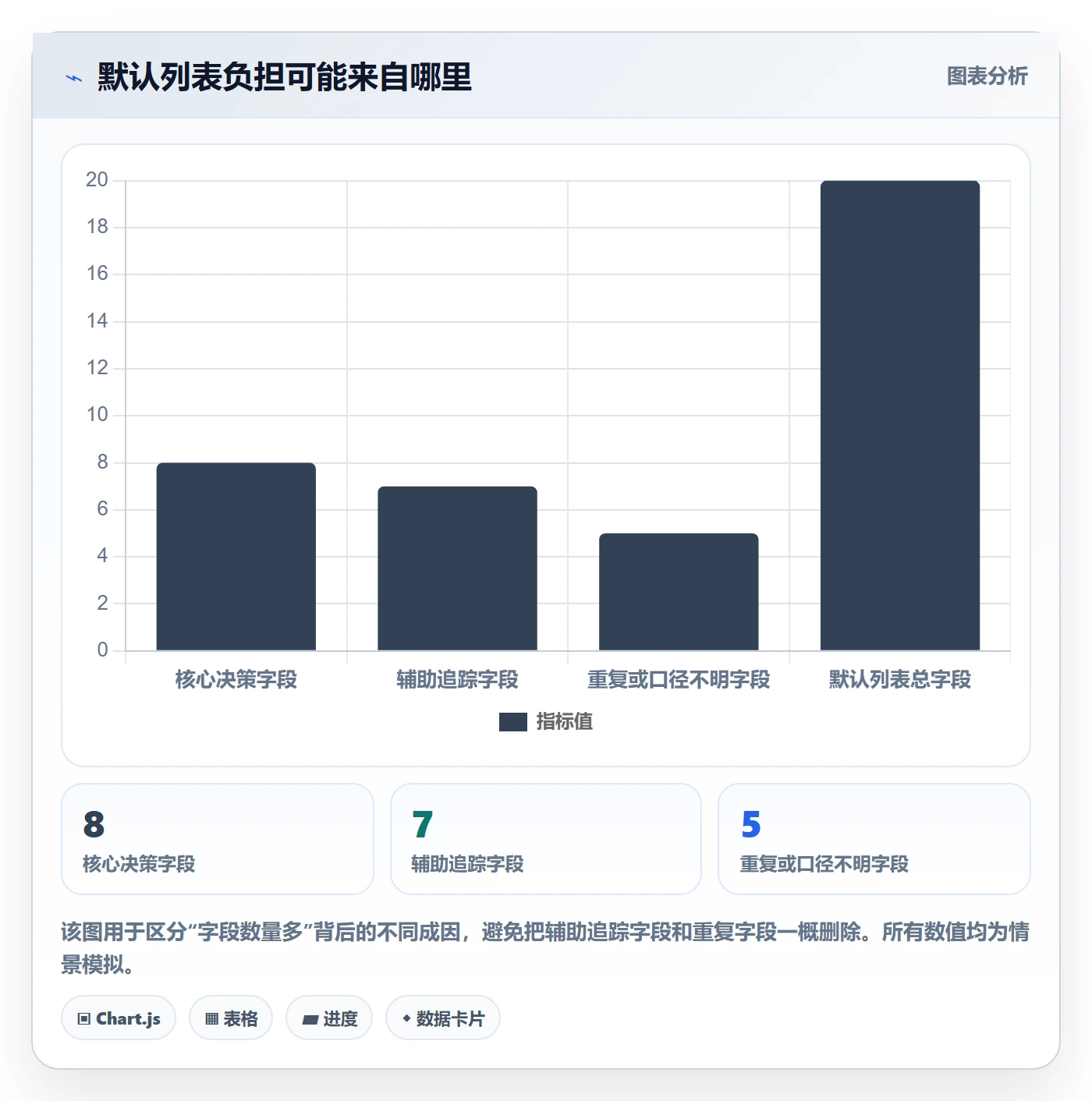Click the 核心决策字段 caption under number 8

139,864
